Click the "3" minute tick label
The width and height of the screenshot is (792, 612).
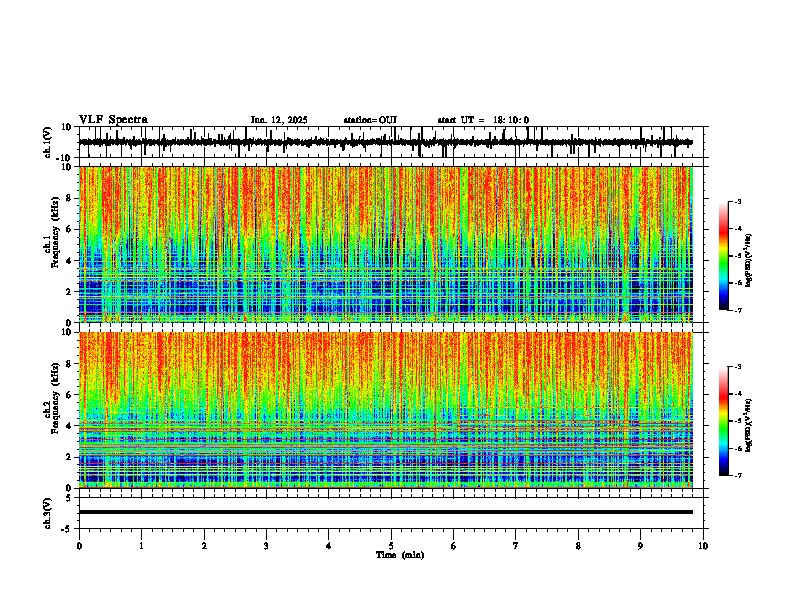266,546
